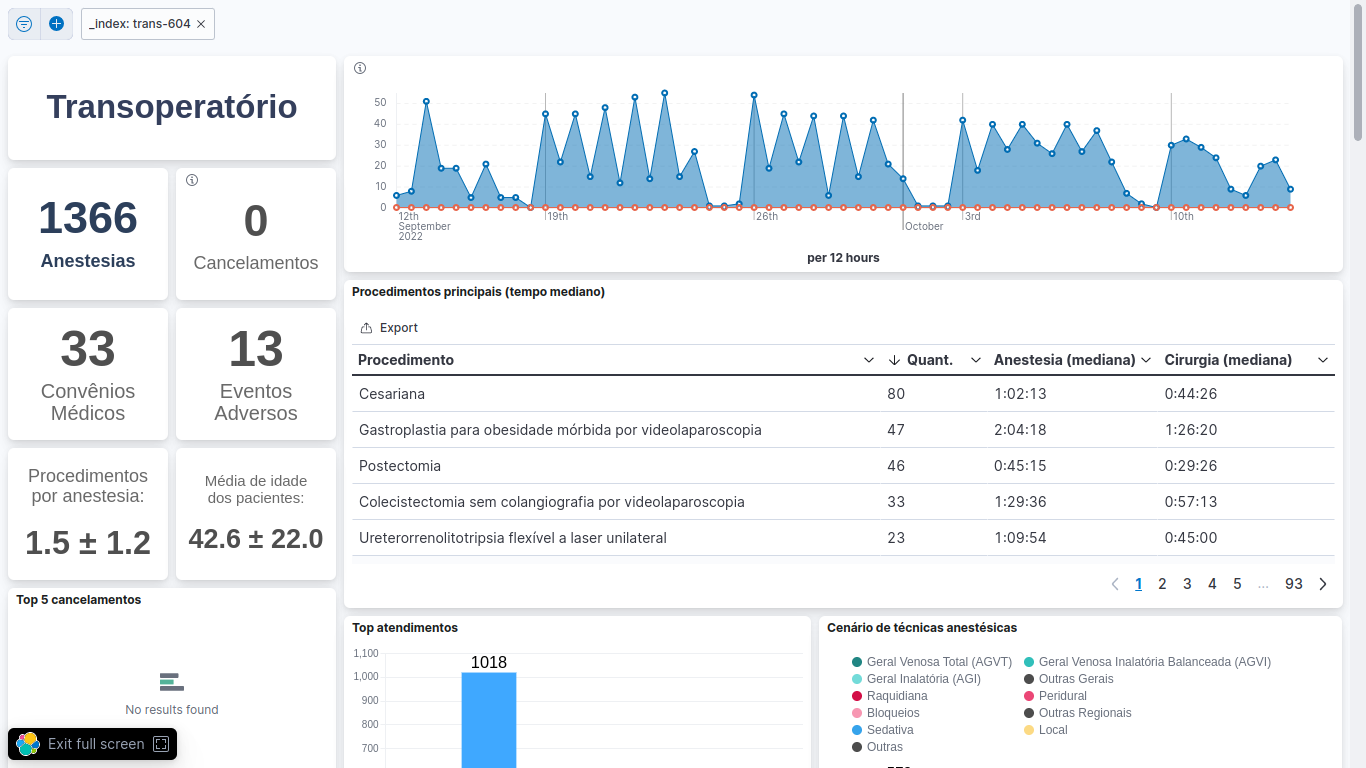Go to next page of table

[1323, 584]
